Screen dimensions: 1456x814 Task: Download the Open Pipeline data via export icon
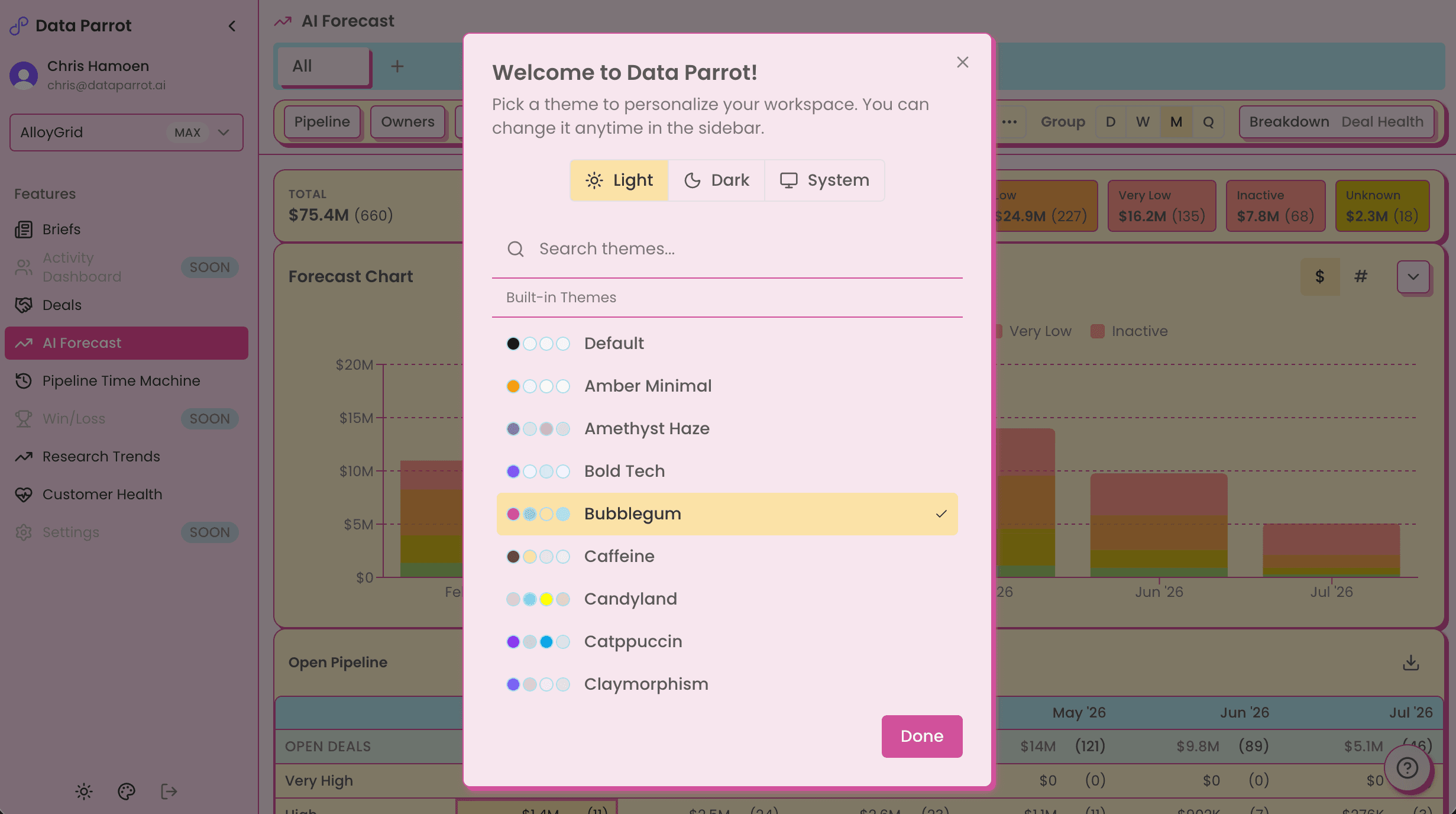pos(1411,663)
